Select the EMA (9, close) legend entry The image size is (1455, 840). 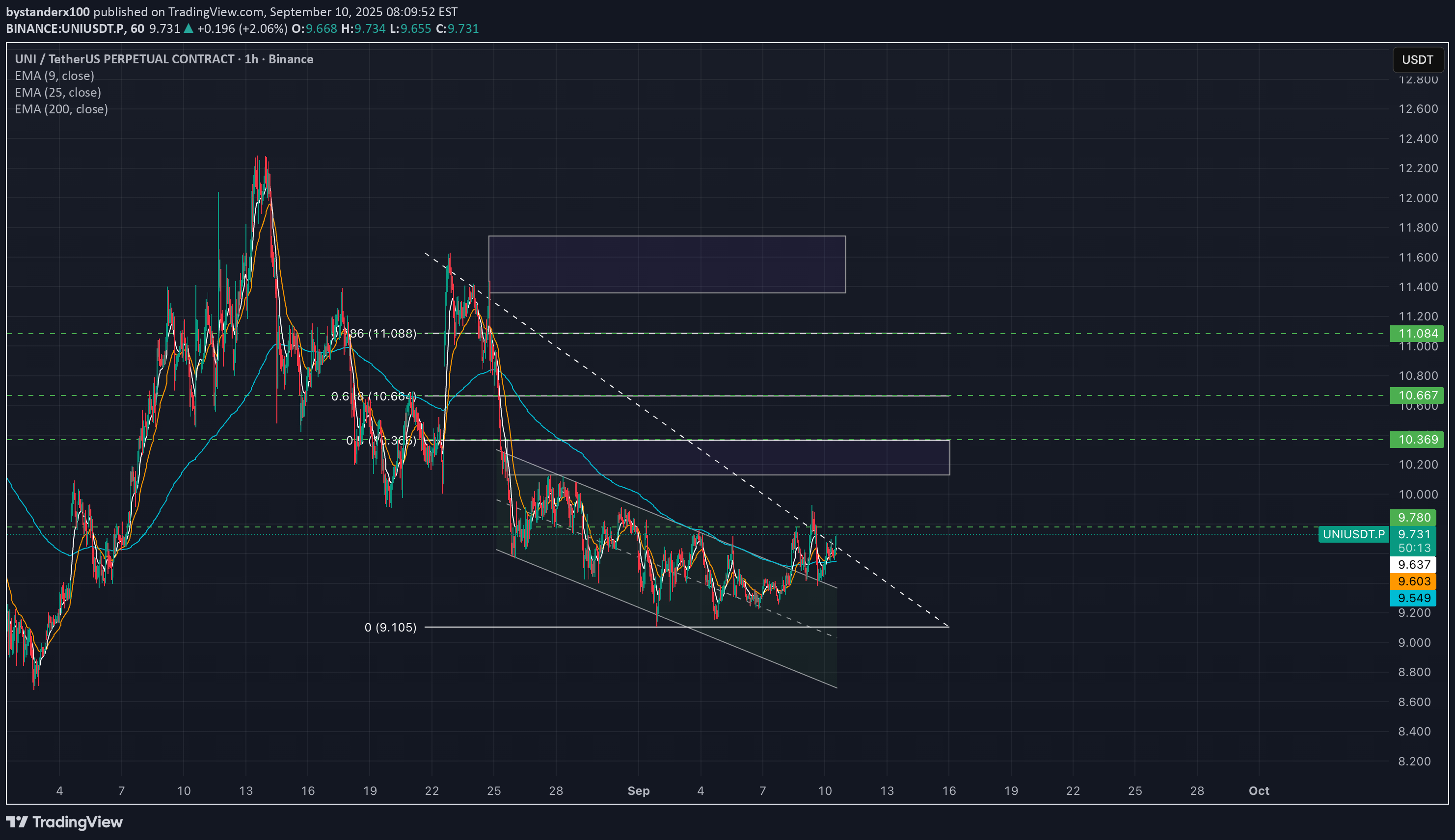click(x=54, y=76)
